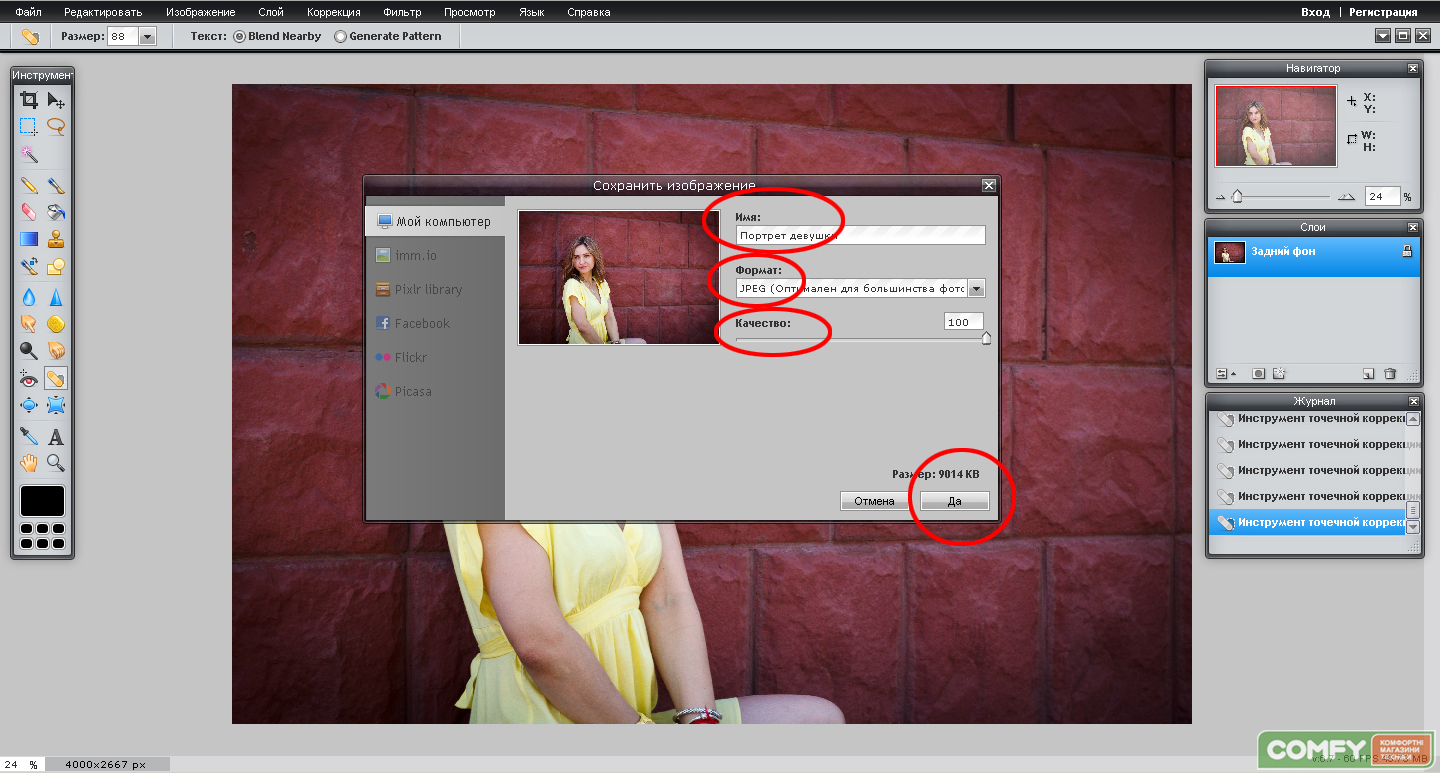1440x774 pixels.
Task: Click the Navigator zoom slider handle
Action: [1237, 197]
